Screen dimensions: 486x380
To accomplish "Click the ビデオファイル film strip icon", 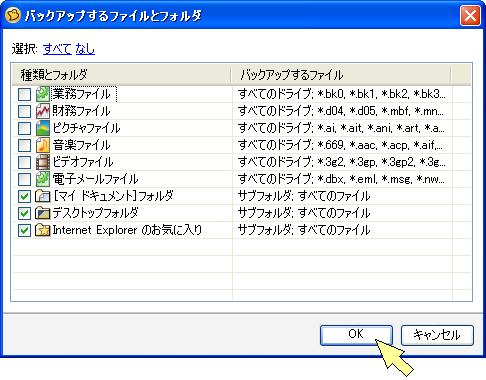I will coord(43,162).
